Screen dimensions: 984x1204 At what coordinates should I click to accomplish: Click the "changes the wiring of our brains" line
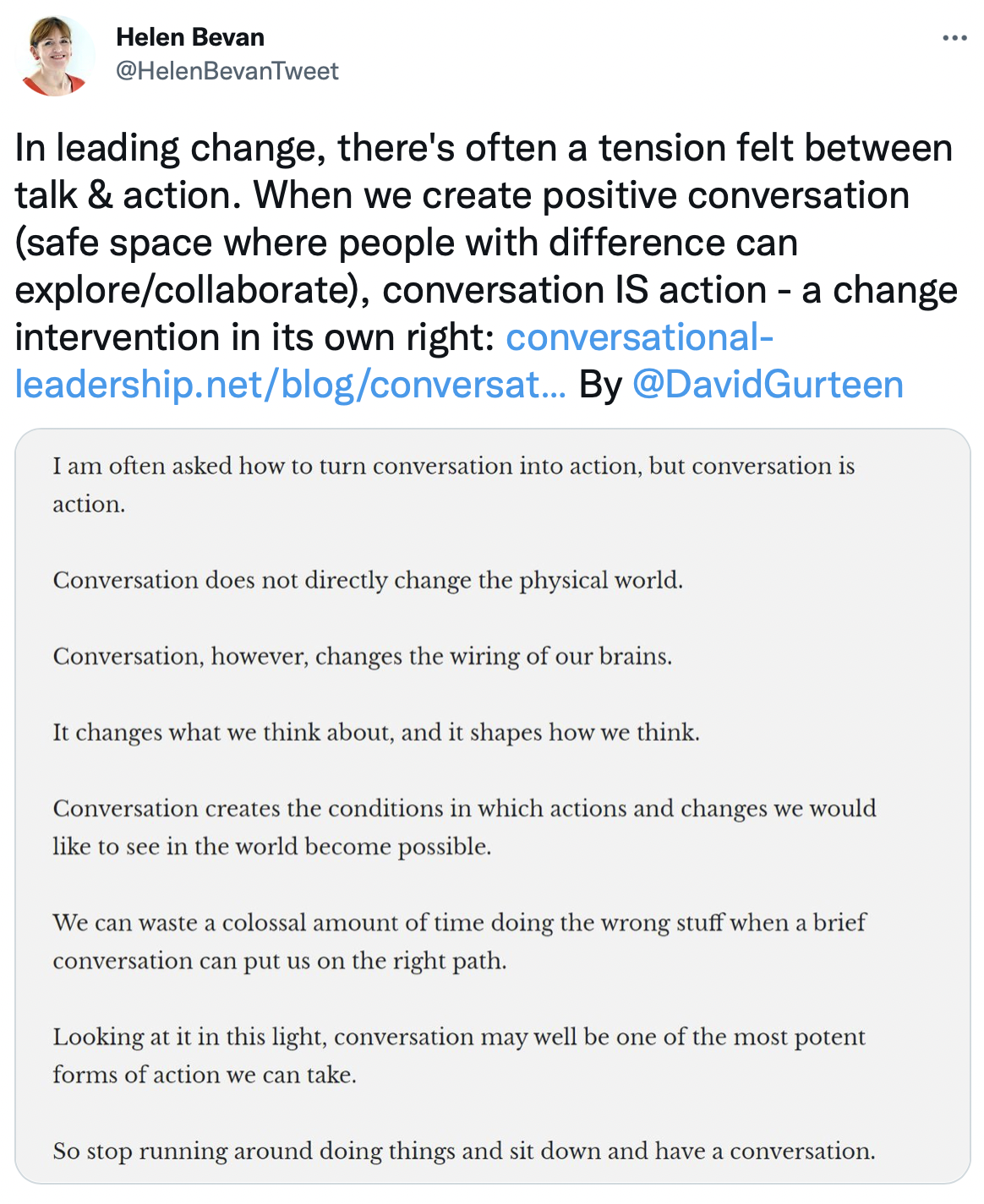(363, 656)
